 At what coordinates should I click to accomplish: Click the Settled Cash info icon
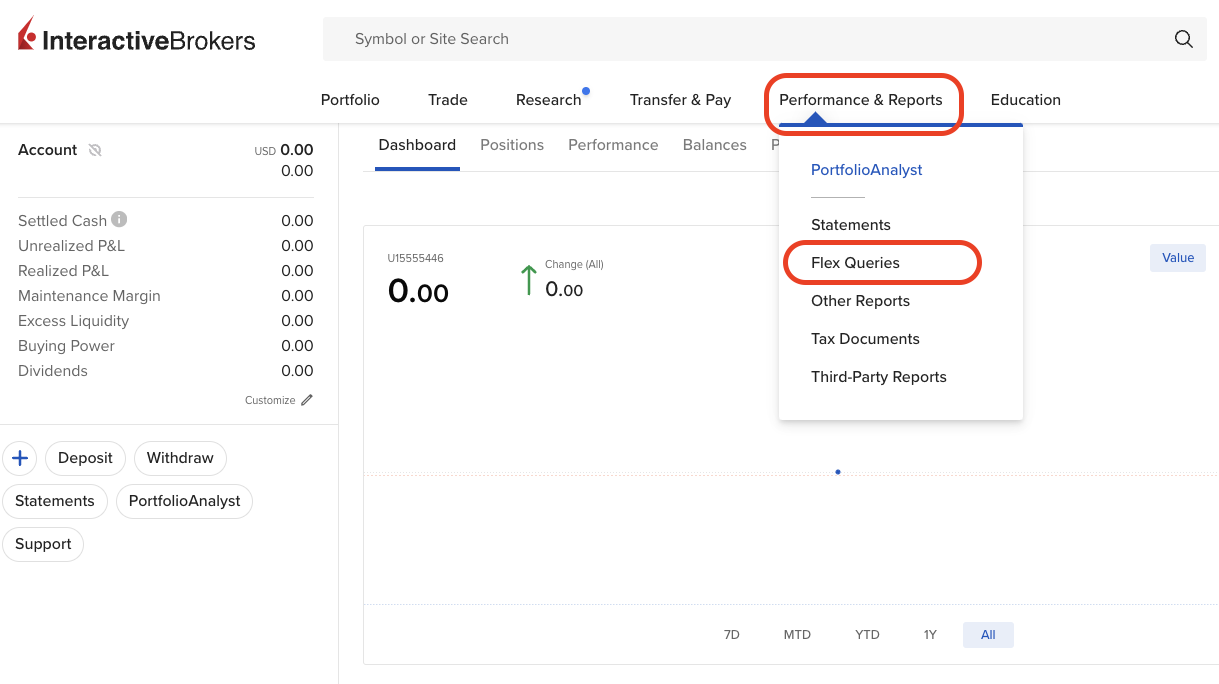[119, 220]
